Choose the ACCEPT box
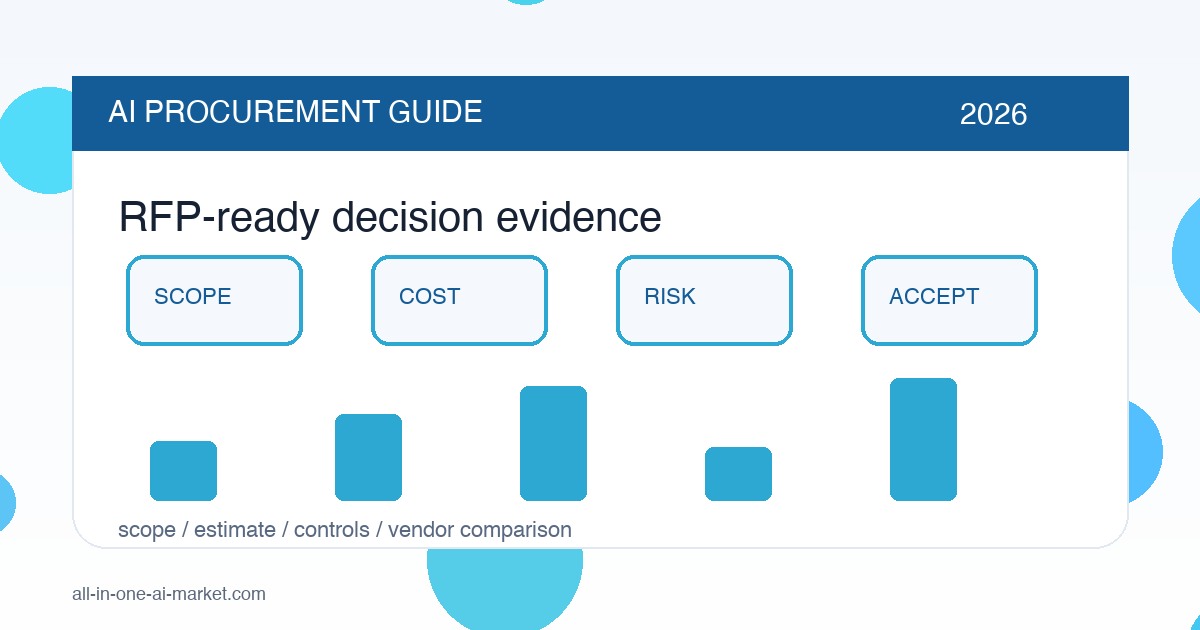This screenshot has height=630, width=1200. point(949,300)
